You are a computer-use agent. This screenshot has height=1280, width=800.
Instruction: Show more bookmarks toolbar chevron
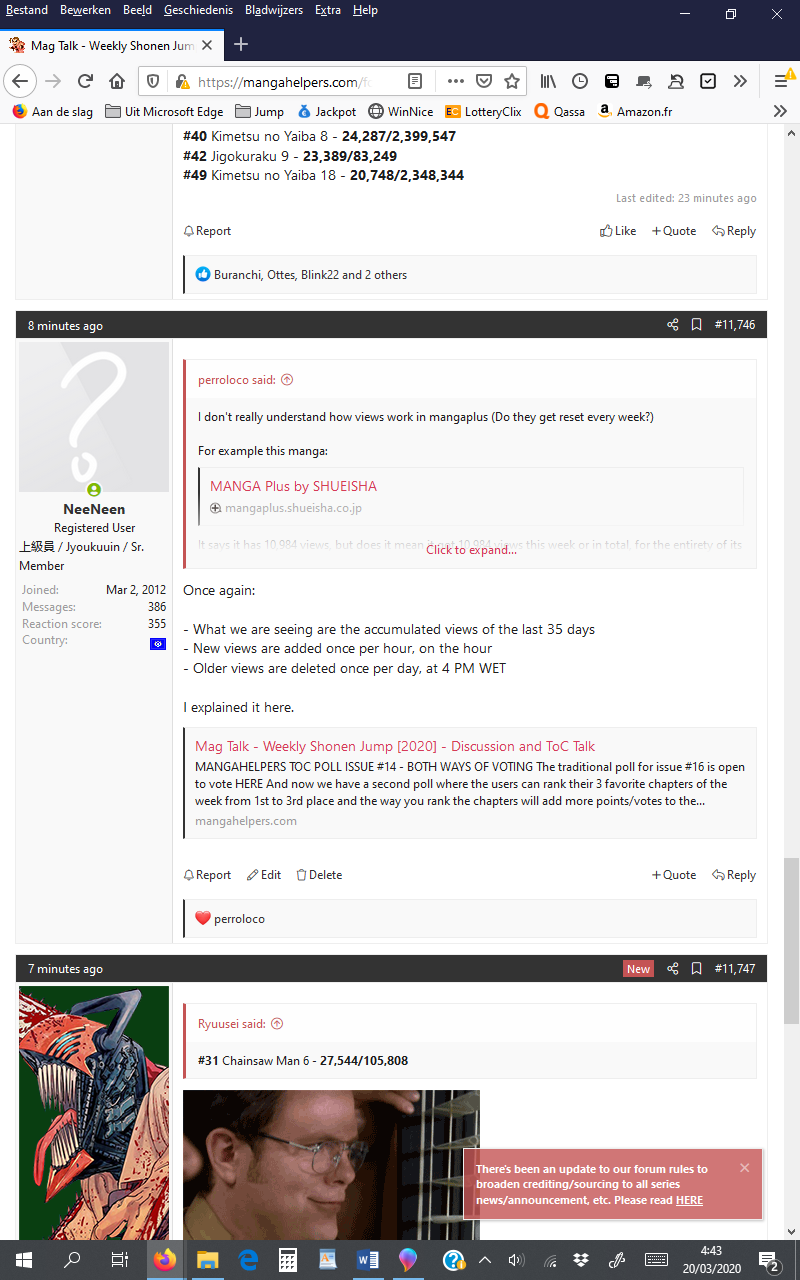click(x=781, y=112)
